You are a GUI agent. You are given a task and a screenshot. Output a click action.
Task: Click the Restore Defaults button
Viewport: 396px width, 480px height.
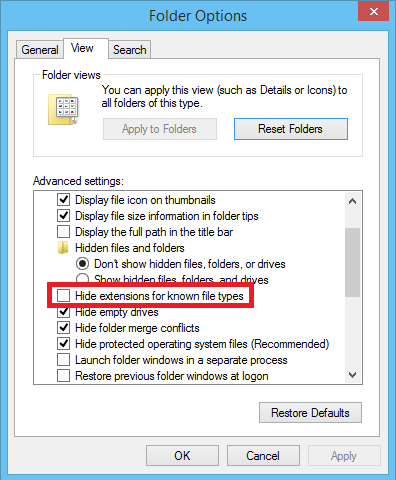point(310,413)
